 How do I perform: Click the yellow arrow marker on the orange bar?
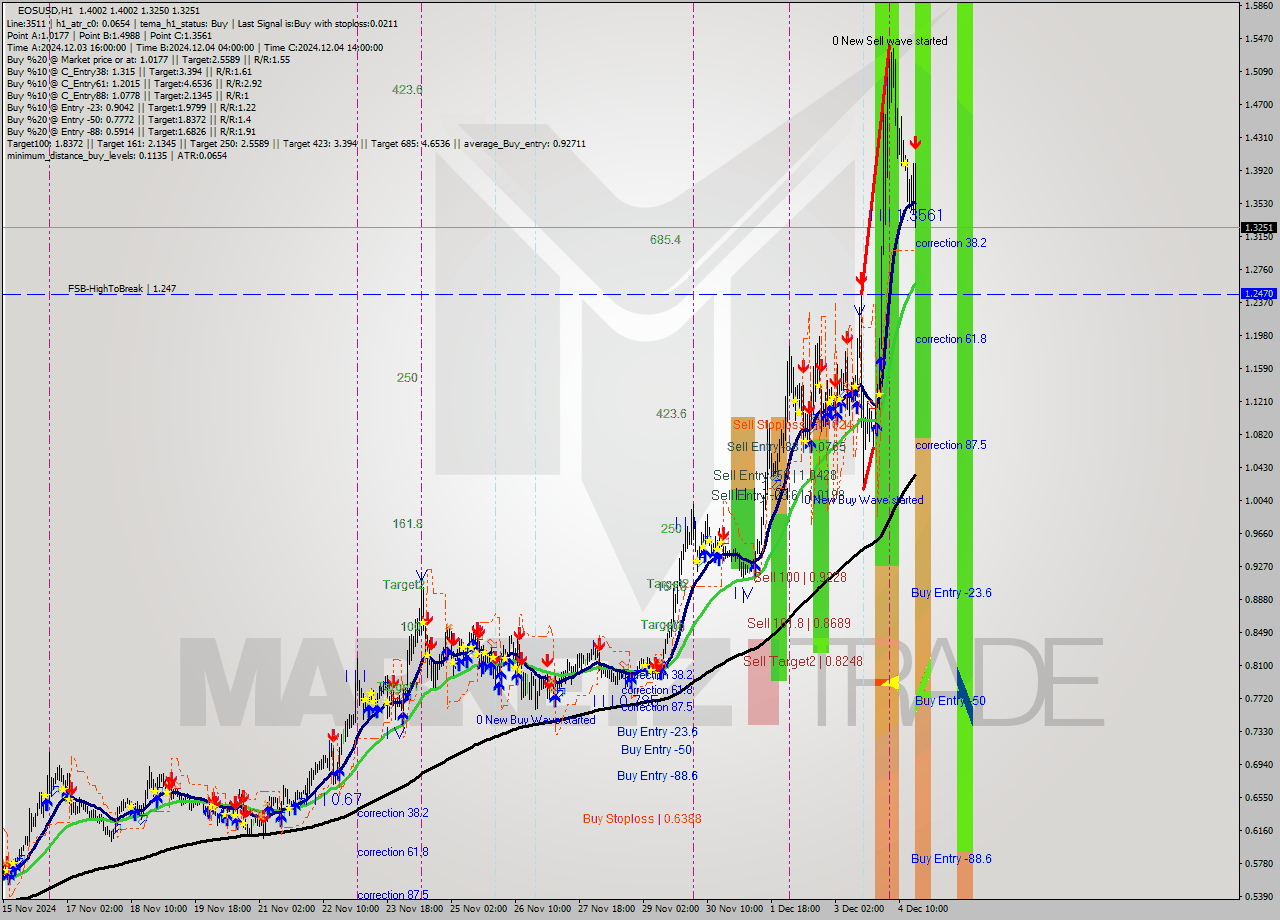(x=888, y=682)
